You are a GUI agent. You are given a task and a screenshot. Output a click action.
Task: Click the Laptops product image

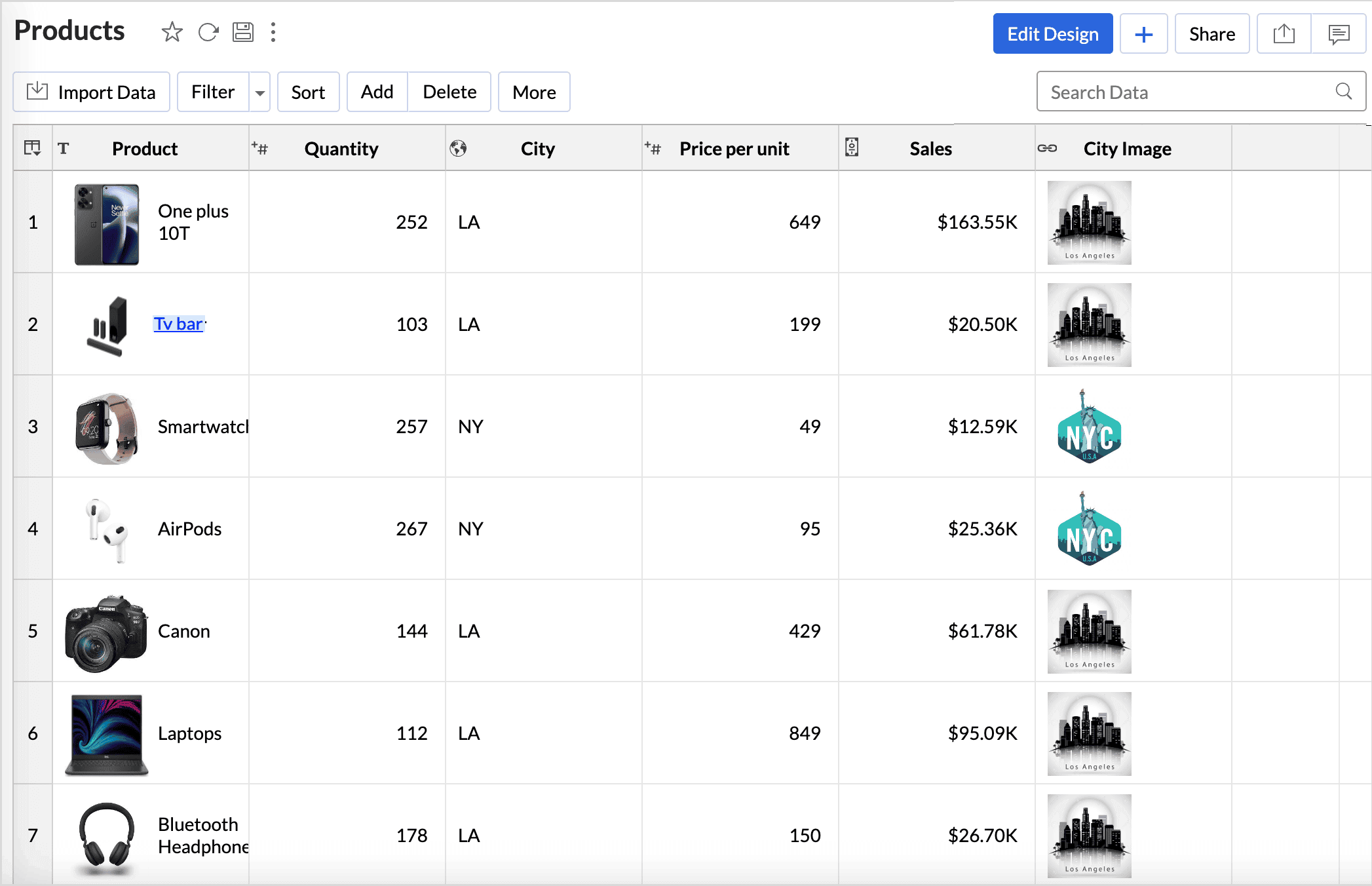[x=106, y=735]
